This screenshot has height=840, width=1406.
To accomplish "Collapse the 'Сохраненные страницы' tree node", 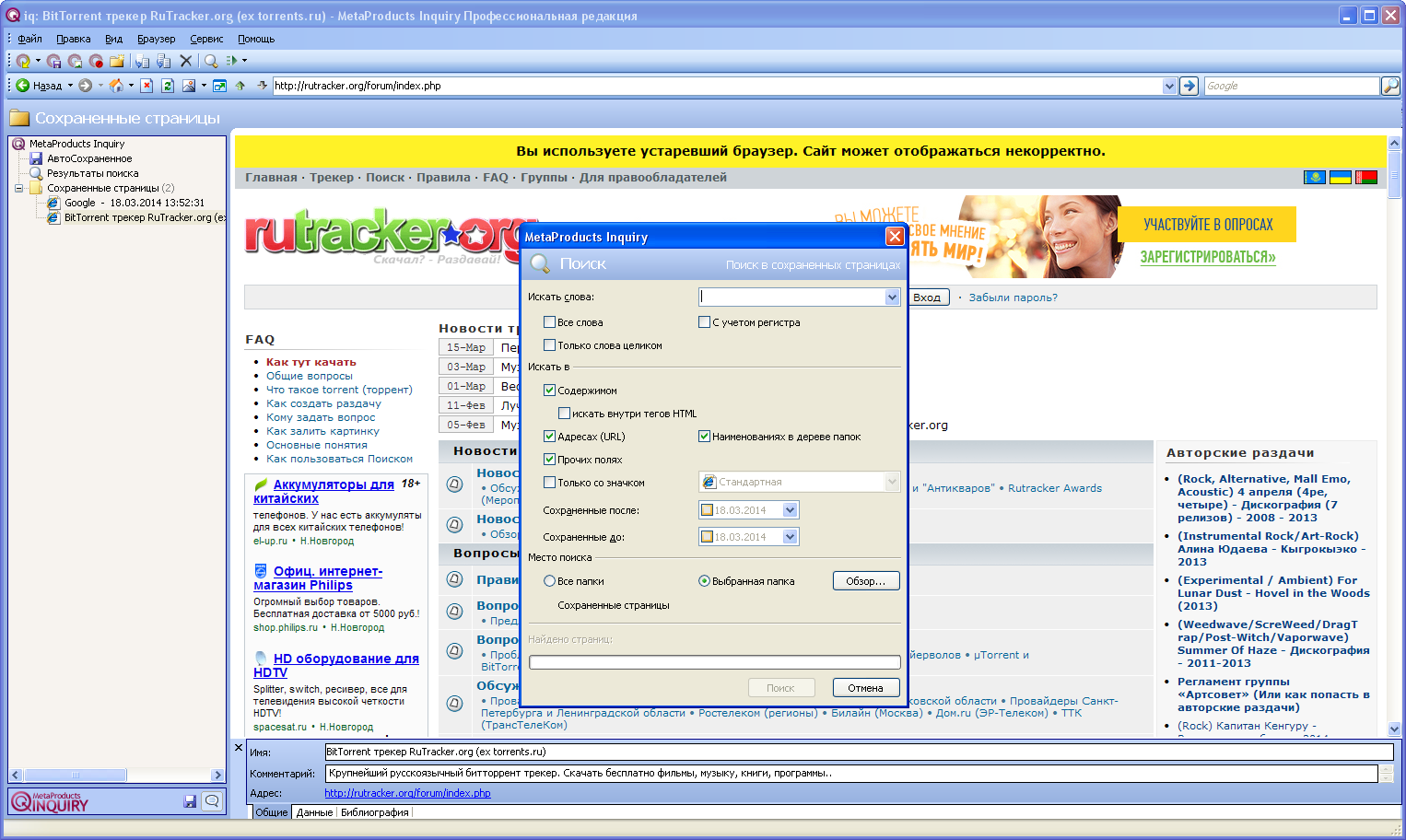I will [18, 188].
